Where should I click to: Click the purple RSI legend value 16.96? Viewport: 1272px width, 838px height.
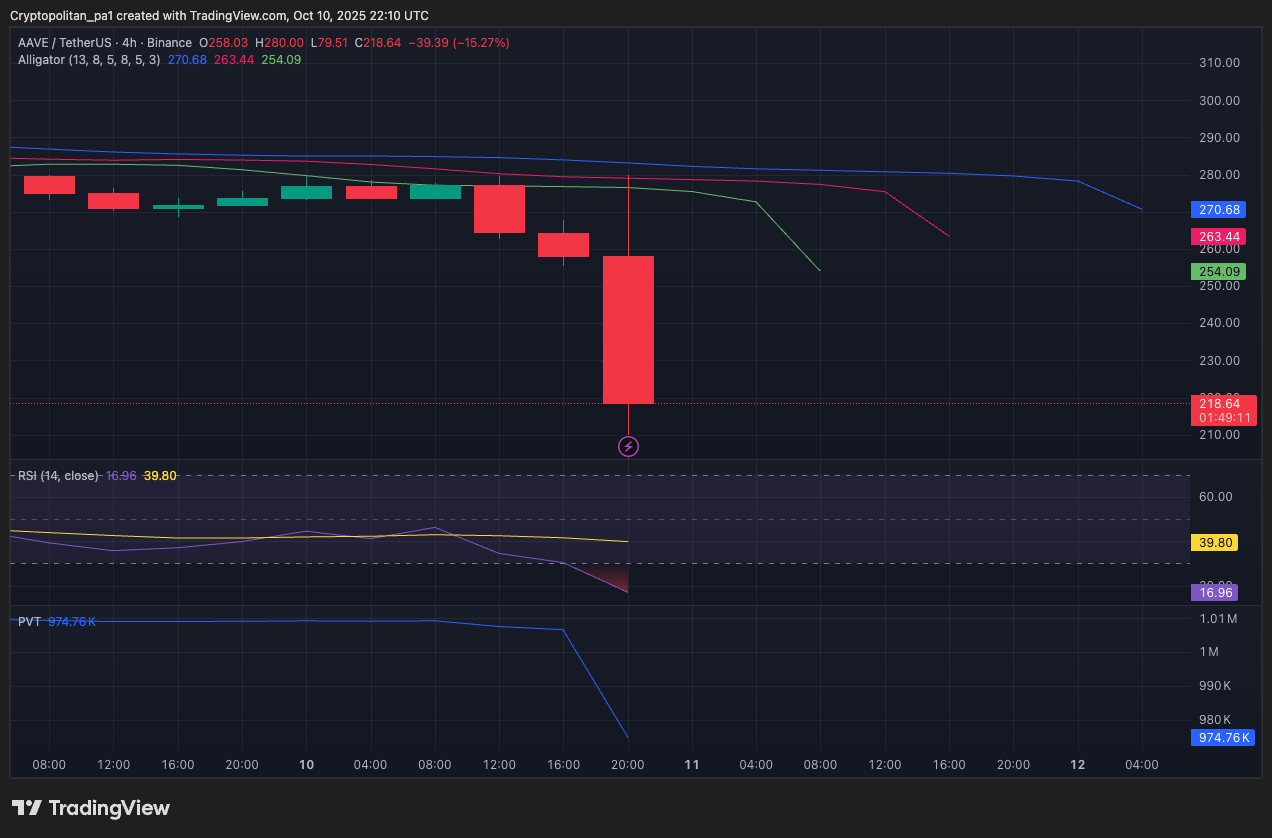click(x=121, y=476)
